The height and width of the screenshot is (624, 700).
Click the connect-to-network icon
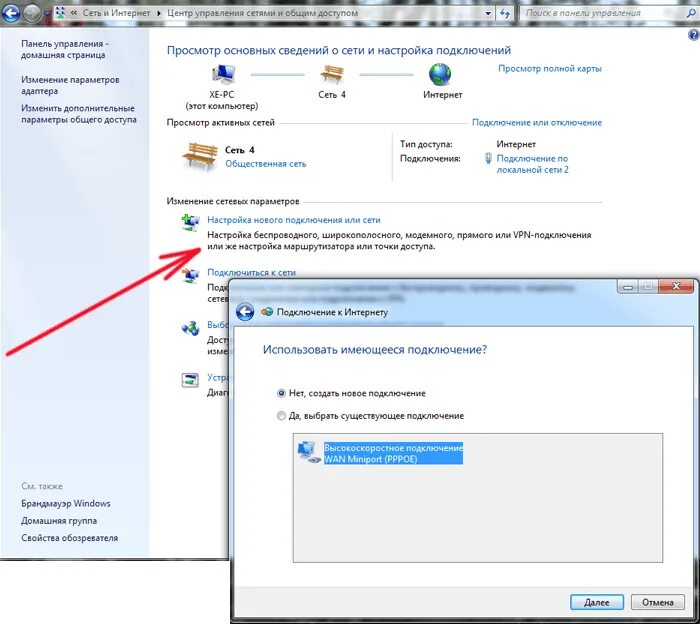(191, 275)
